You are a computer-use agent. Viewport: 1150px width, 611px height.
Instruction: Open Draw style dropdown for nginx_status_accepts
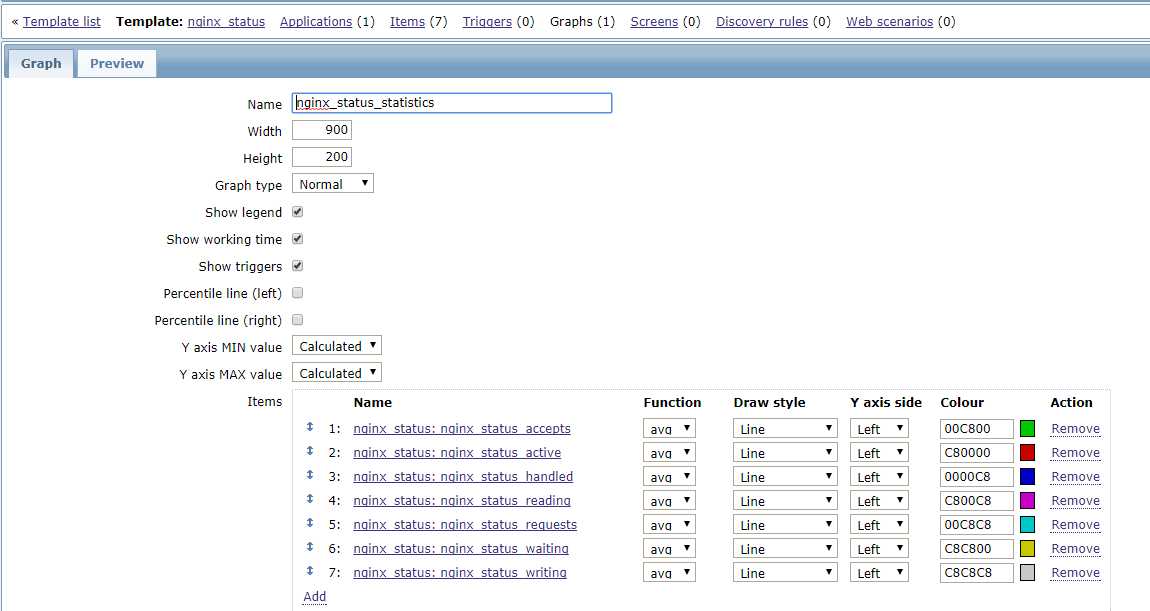coord(785,429)
